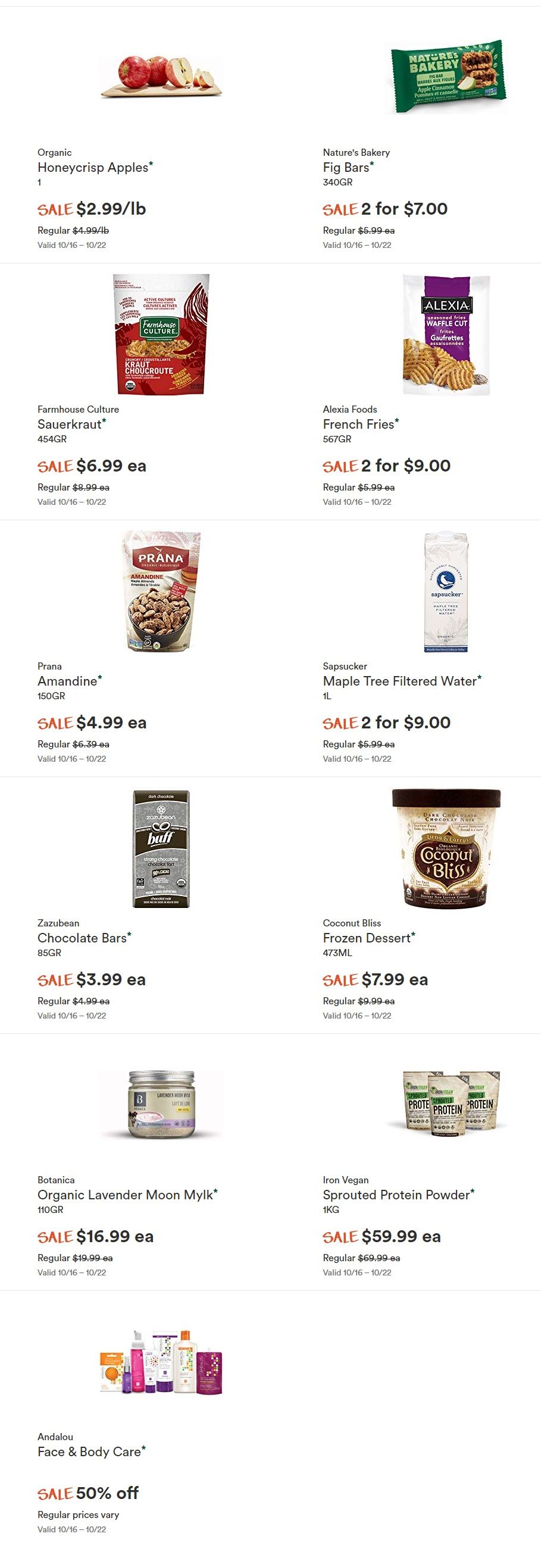Screen dimensions: 541x1568
Task: View the Botanica Lavender Moon Mylk jar
Action: tap(161, 1105)
